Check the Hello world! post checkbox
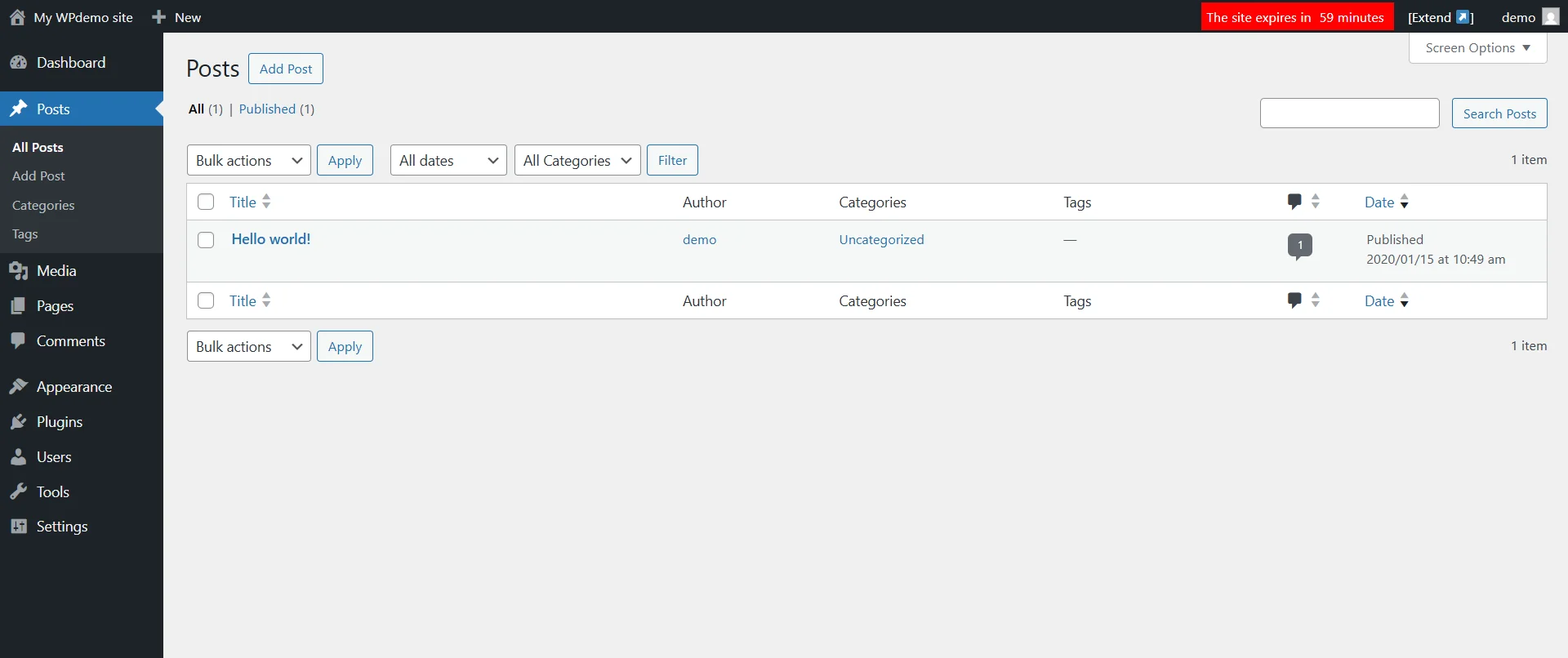 (x=206, y=240)
